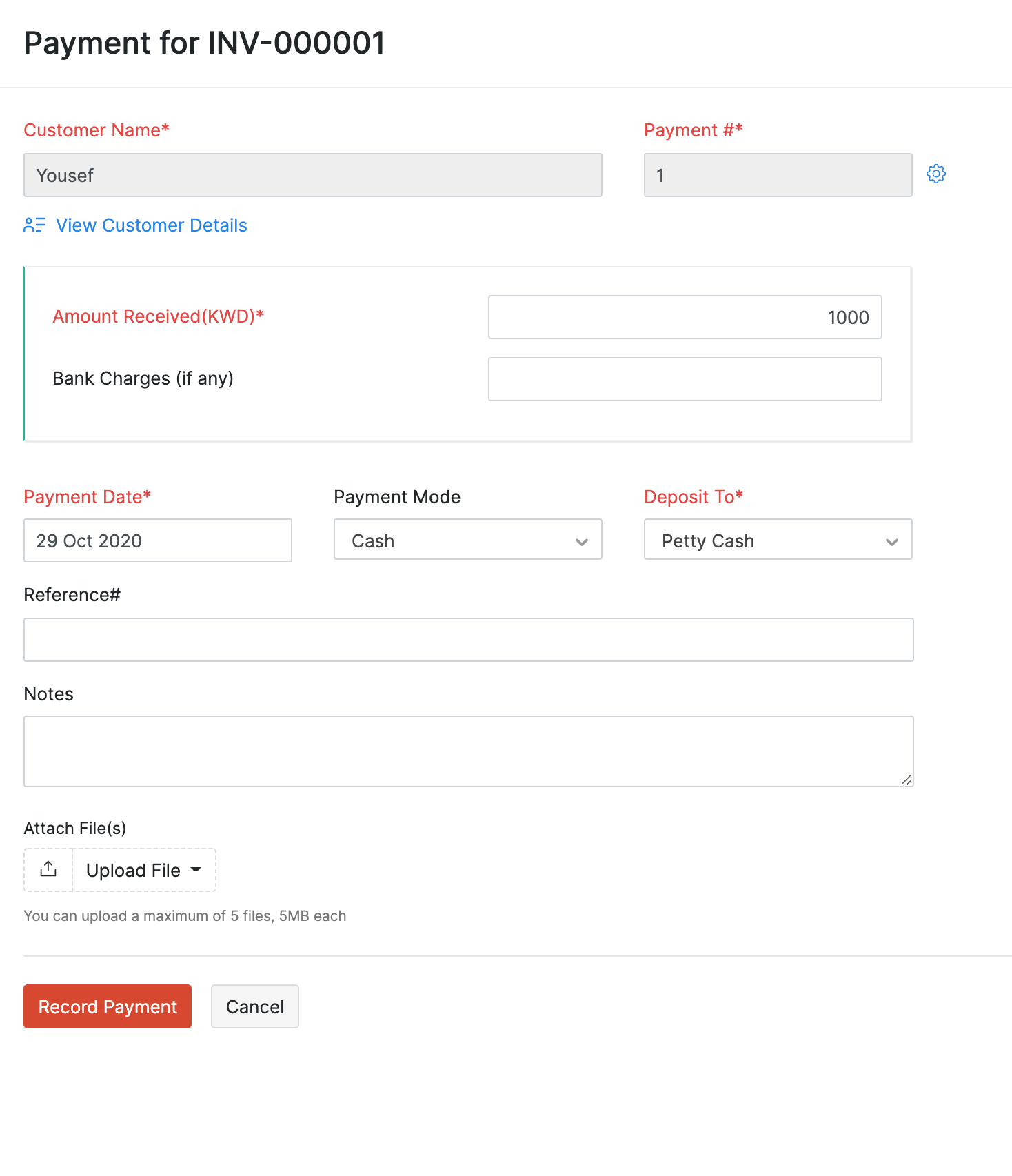Click inside the Notes text area
The height and width of the screenshot is (1176, 1012).
click(469, 751)
